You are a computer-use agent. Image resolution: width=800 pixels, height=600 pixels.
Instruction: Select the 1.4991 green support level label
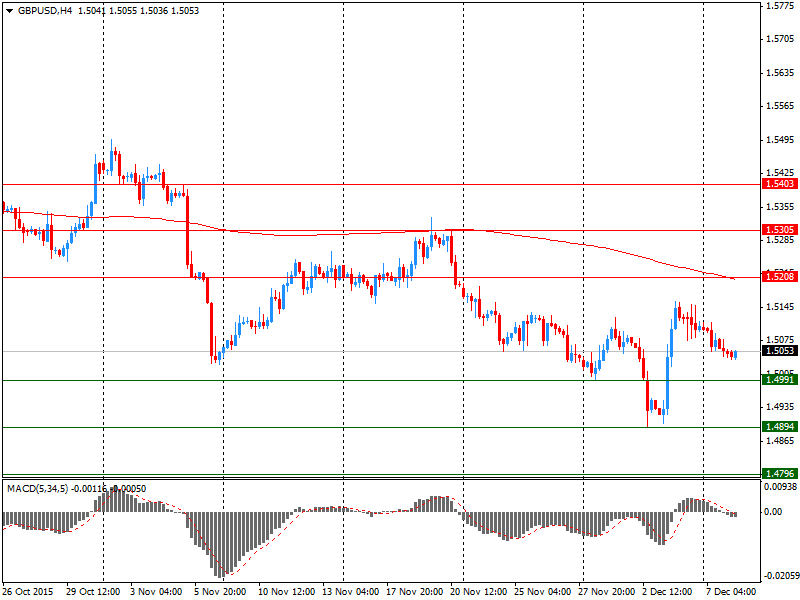point(779,380)
